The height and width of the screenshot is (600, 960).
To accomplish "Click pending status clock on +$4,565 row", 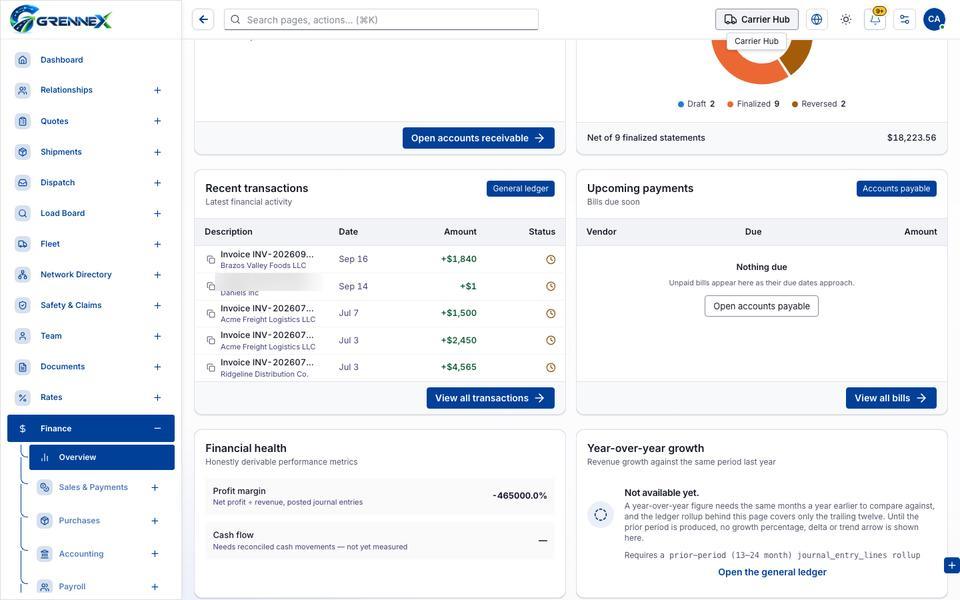I will tap(550, 367).
